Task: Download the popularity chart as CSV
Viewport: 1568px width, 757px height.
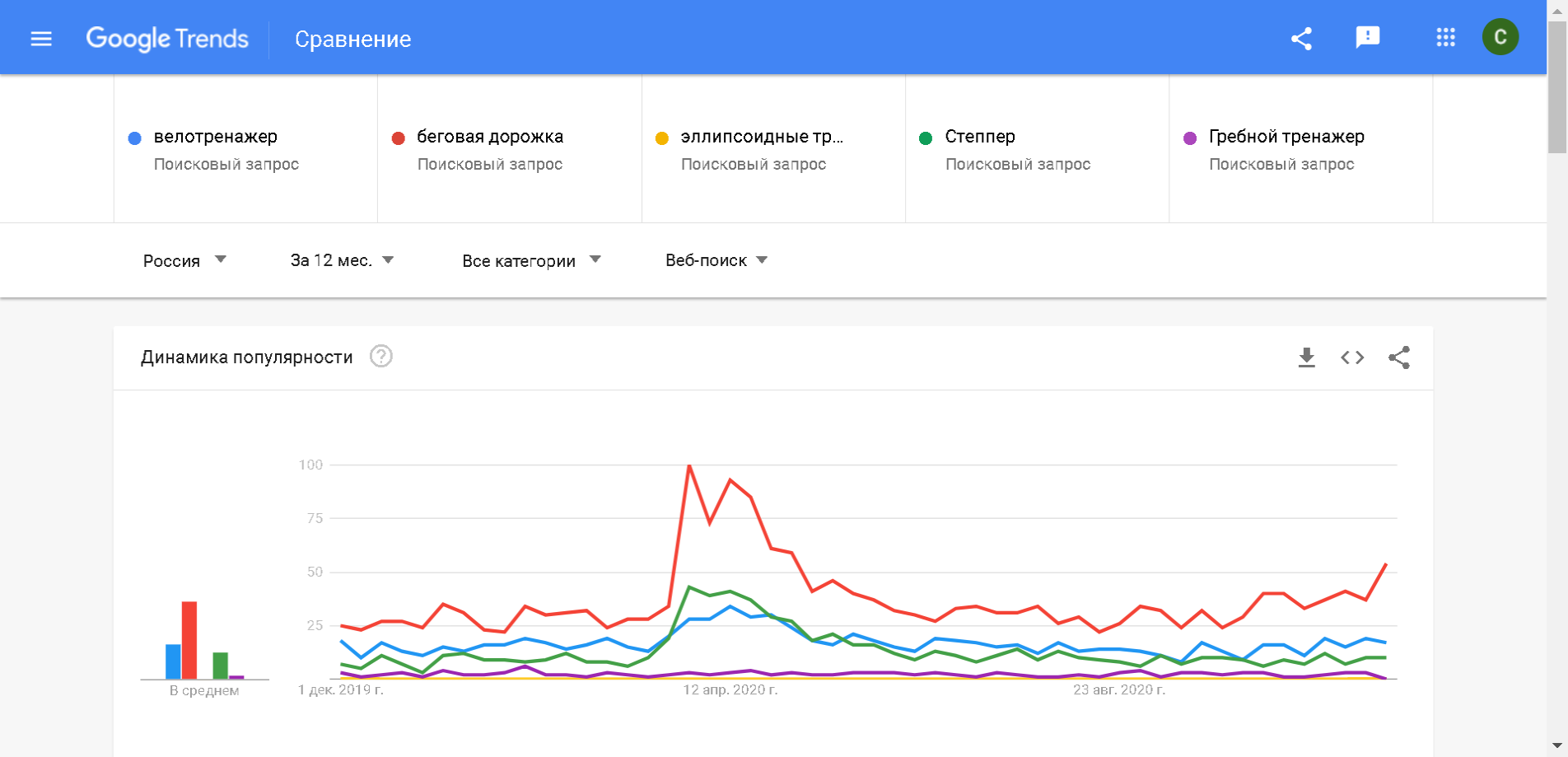Action: 1306,357
